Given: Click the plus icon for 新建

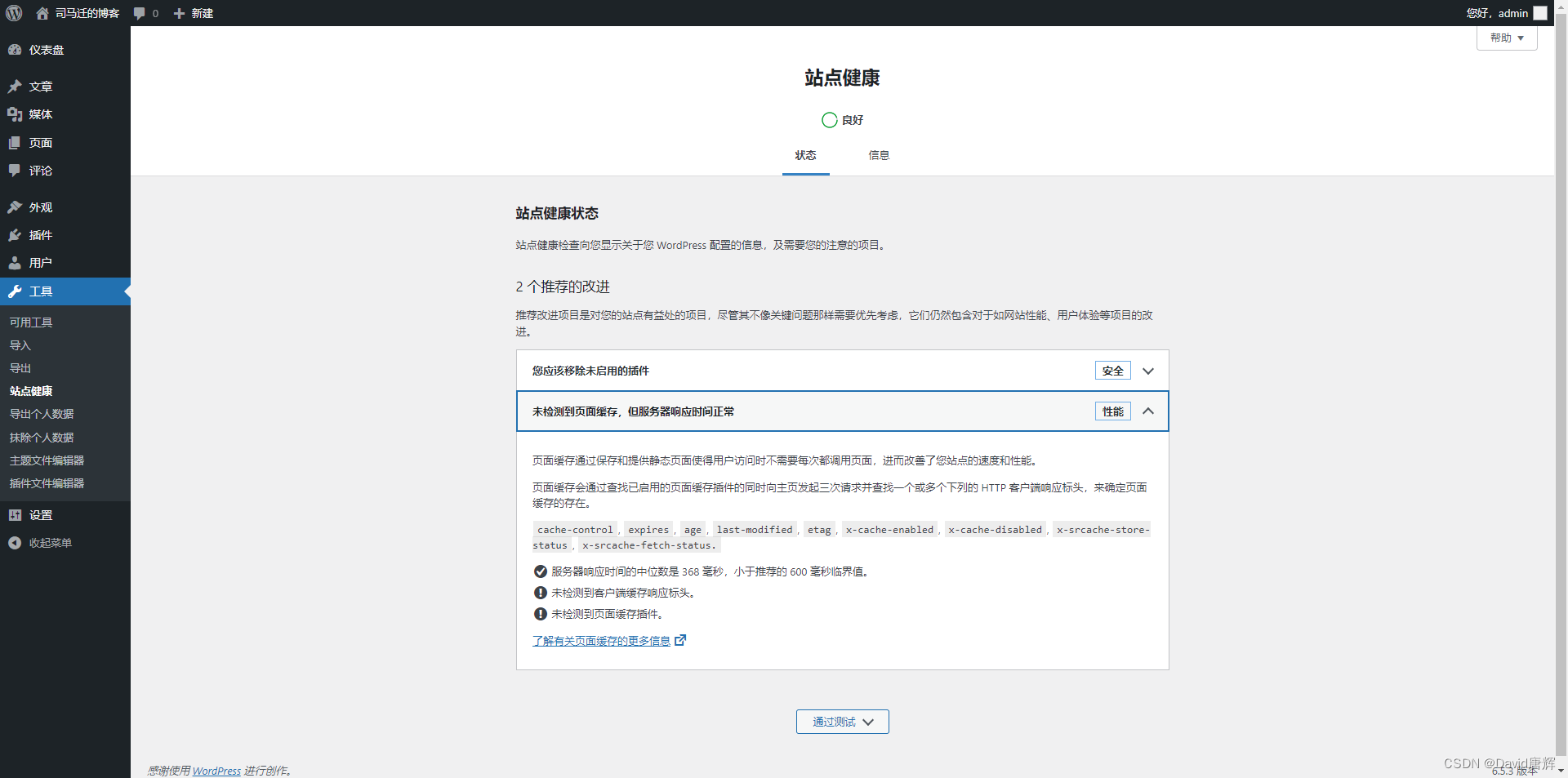Looking at the screenshot, I should tap(180, 14).
